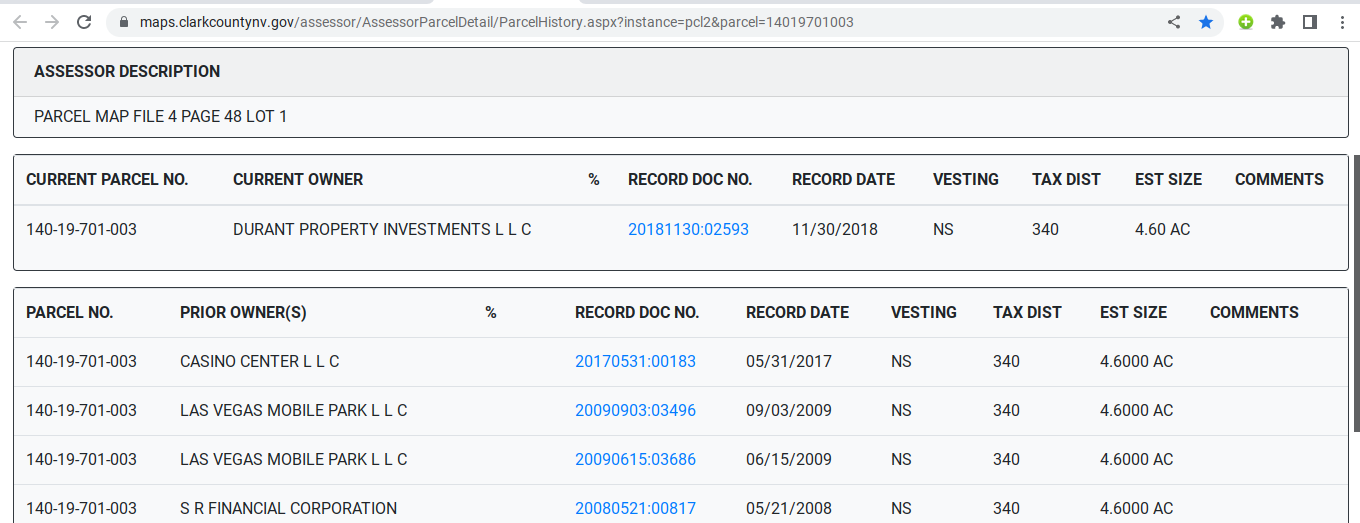
Task: Open record document 20080521:00817
Action: (635, 509)
